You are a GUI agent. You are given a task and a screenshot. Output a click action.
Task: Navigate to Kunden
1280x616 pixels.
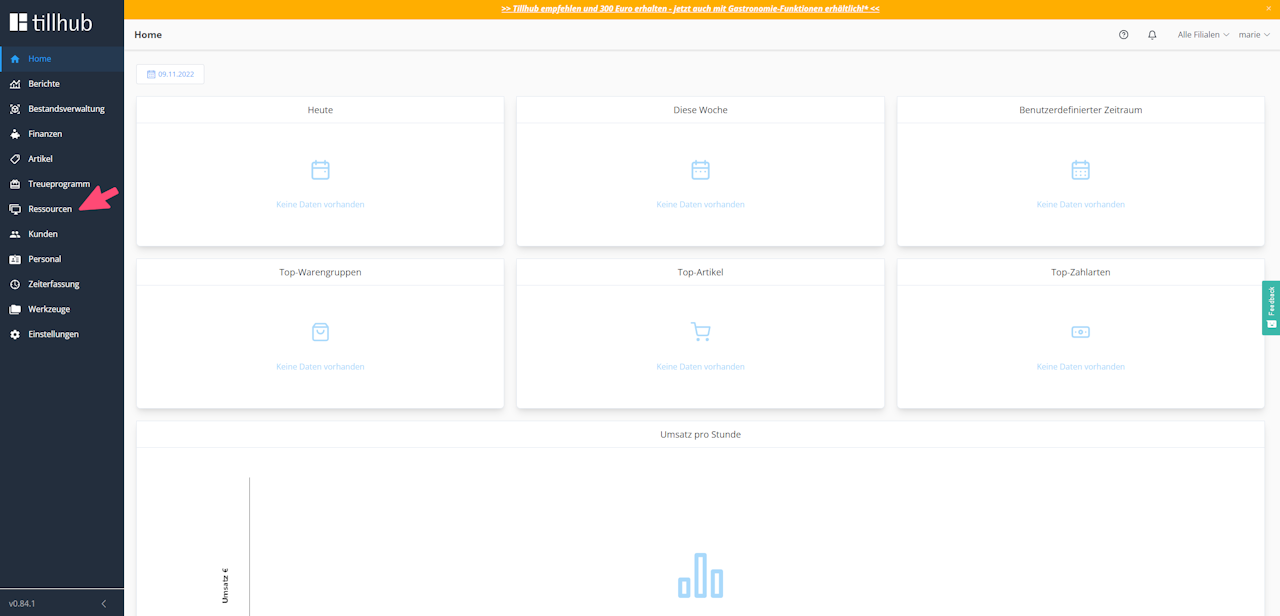point(62,234)
